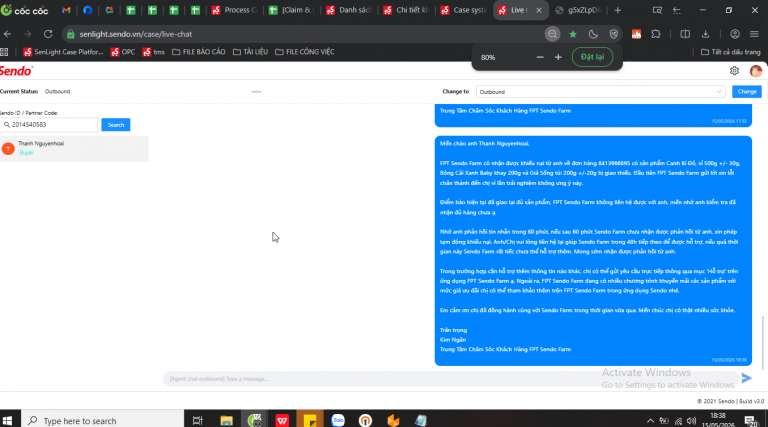Close the Live chat tab
The image size is (768, 427).
539,10
